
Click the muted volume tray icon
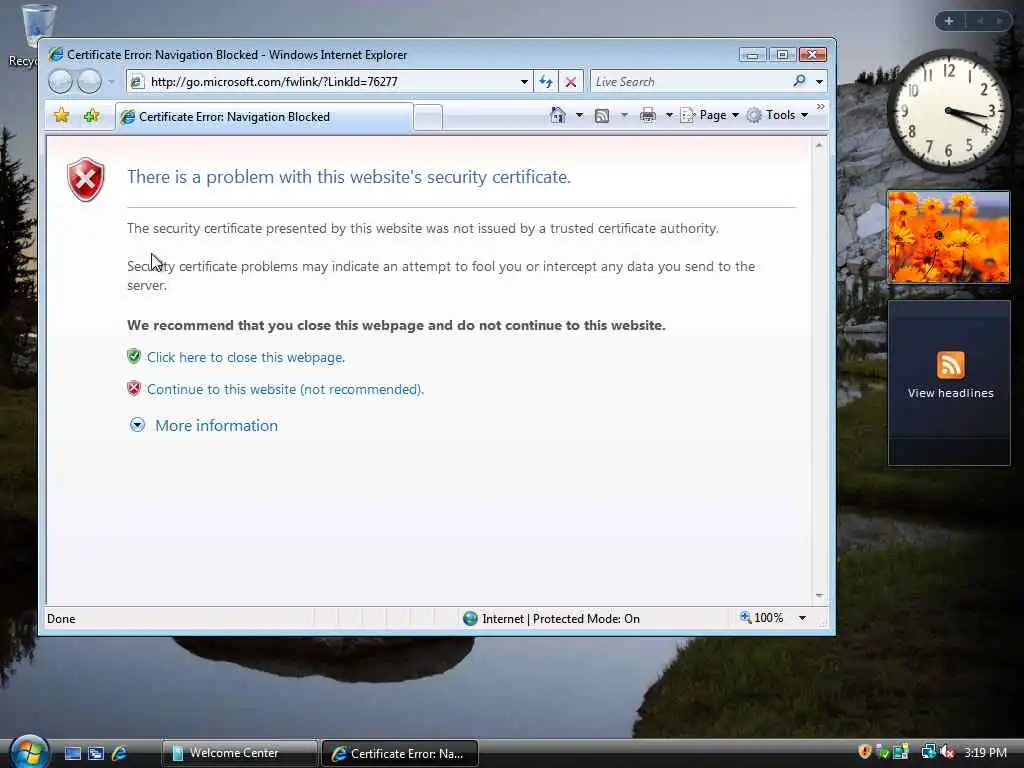point(948,752)
